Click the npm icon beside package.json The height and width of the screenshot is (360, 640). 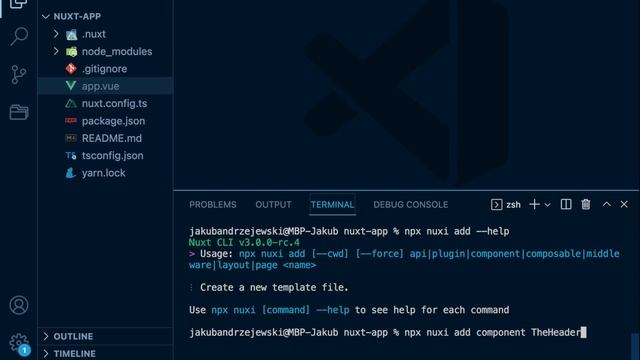pyautogui.click(x=71, y=120)
